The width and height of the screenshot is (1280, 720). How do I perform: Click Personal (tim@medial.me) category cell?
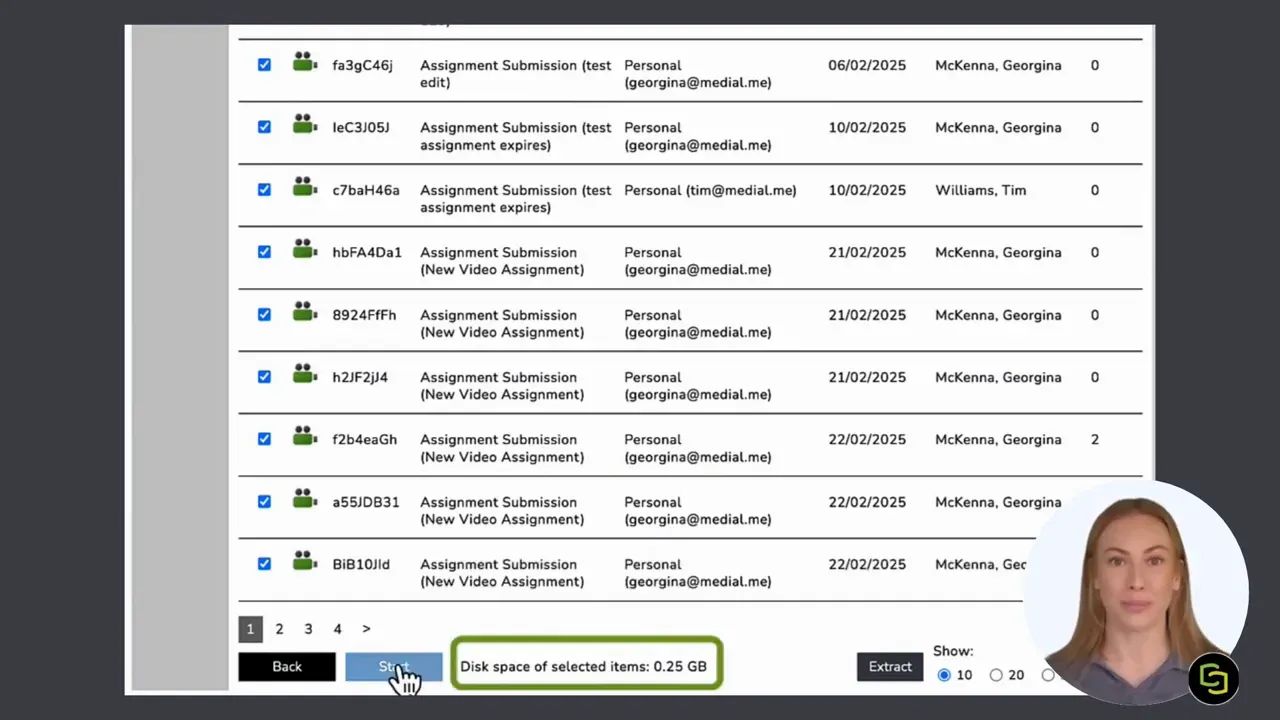coord(710,190)
